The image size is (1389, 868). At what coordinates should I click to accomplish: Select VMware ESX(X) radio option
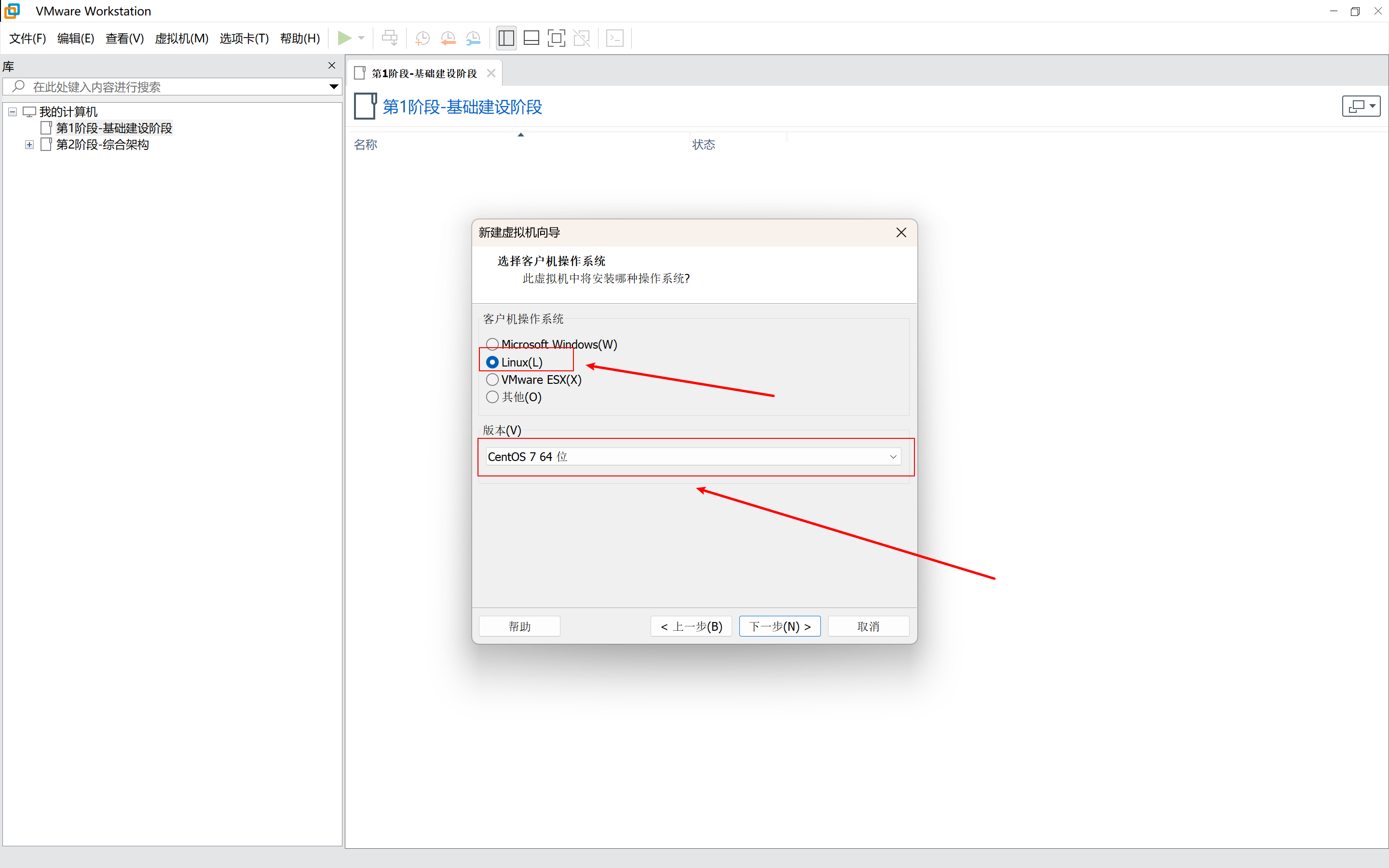pyautogui.click(x=492, y=380)
